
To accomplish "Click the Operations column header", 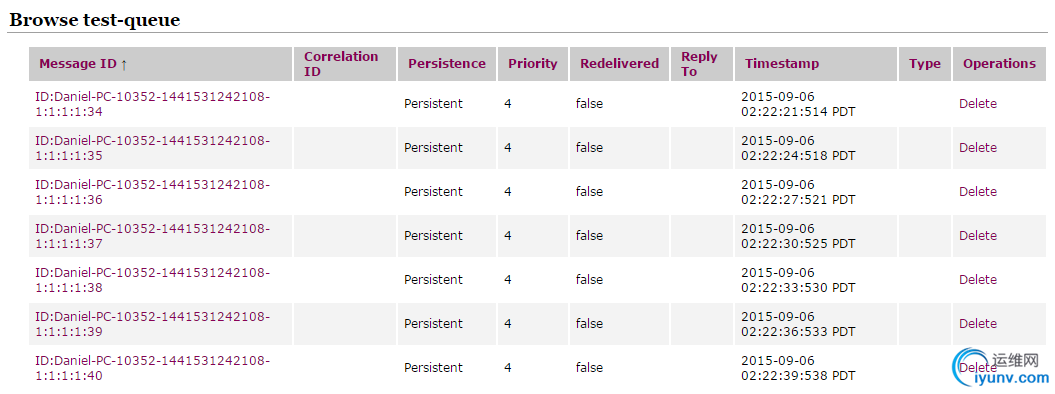I will click(999, 64).
